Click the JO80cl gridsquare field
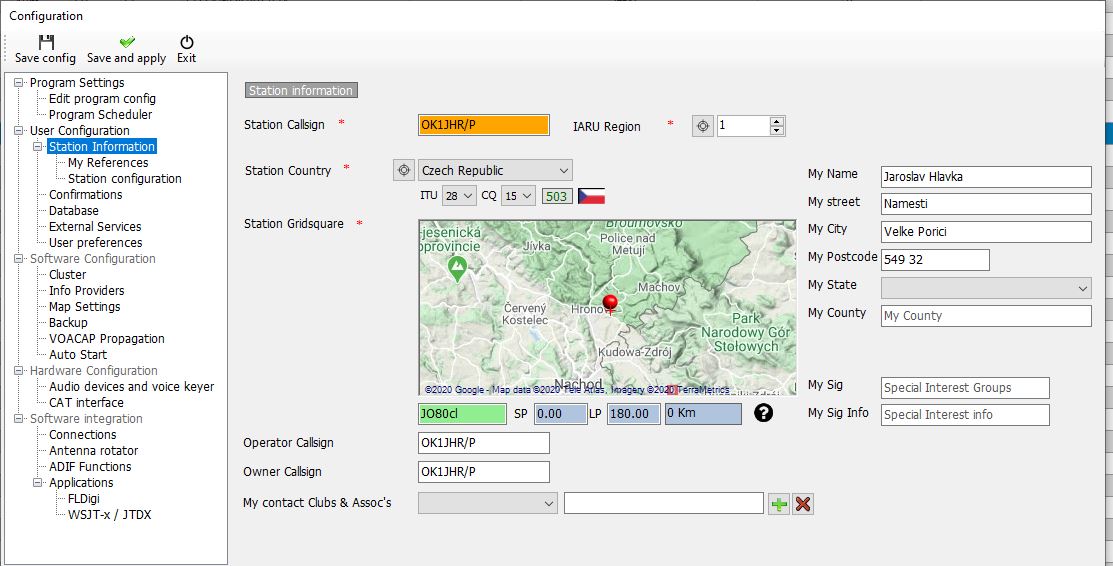The height and width of the screenshot is (566, 1113). [x=462, y=413]
